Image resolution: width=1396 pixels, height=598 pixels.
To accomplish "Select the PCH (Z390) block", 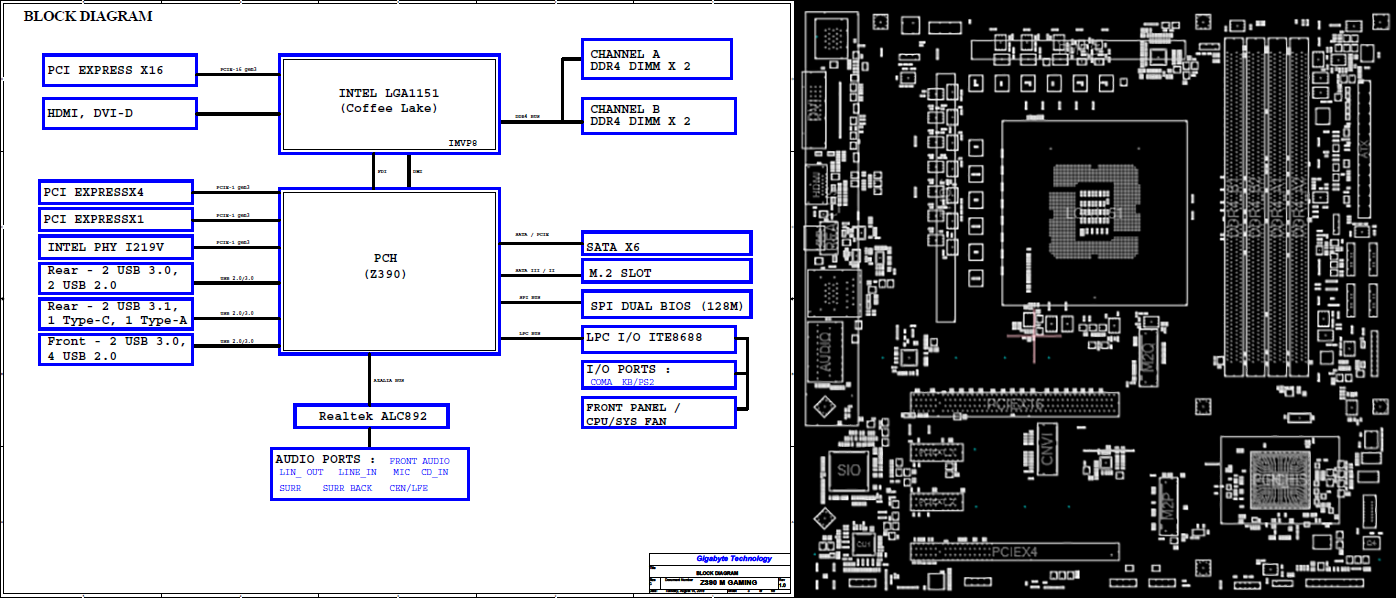I will click(x=389, y=270).
